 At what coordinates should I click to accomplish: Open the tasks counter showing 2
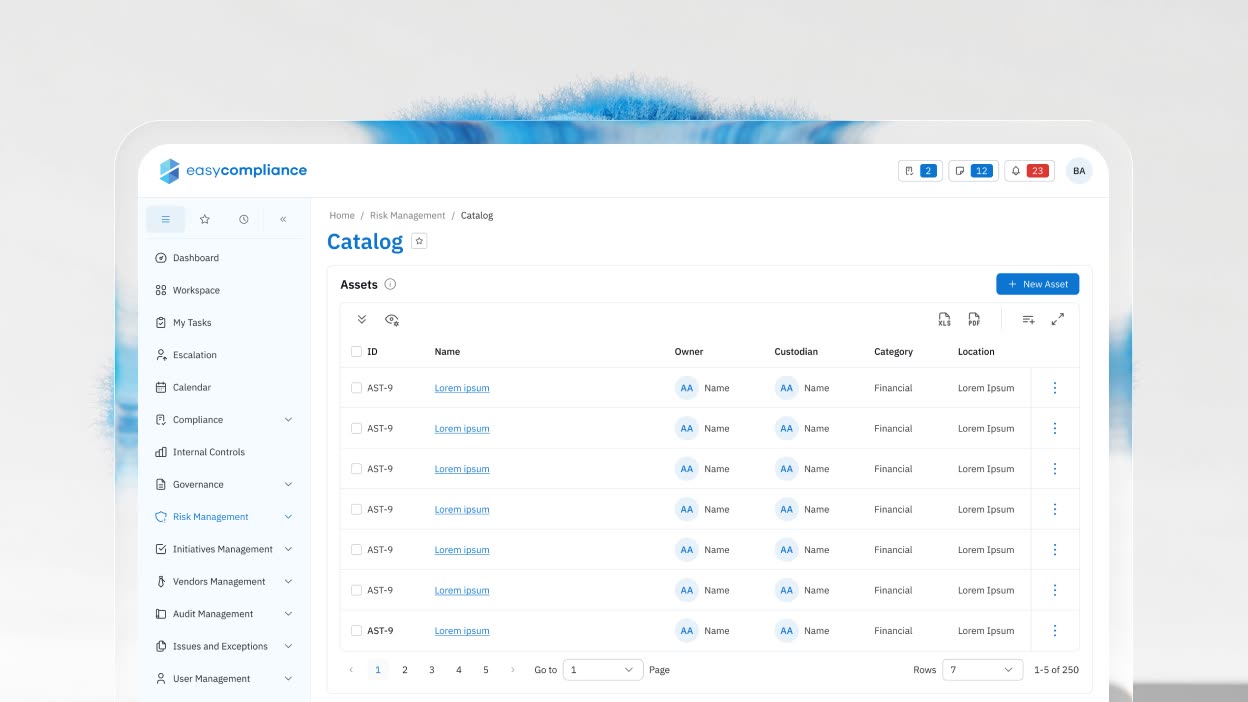[x=920, y=171]
